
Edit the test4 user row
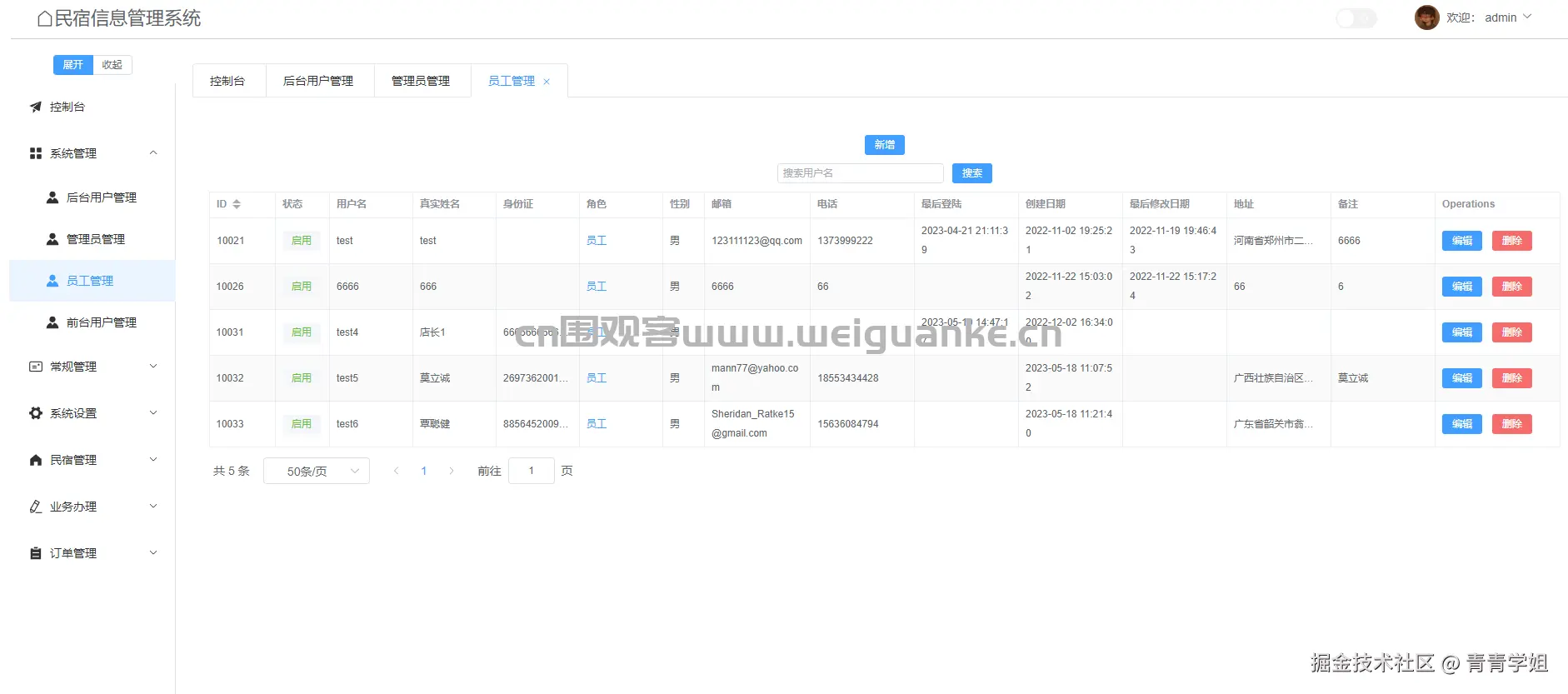(x=1462, y=332)
